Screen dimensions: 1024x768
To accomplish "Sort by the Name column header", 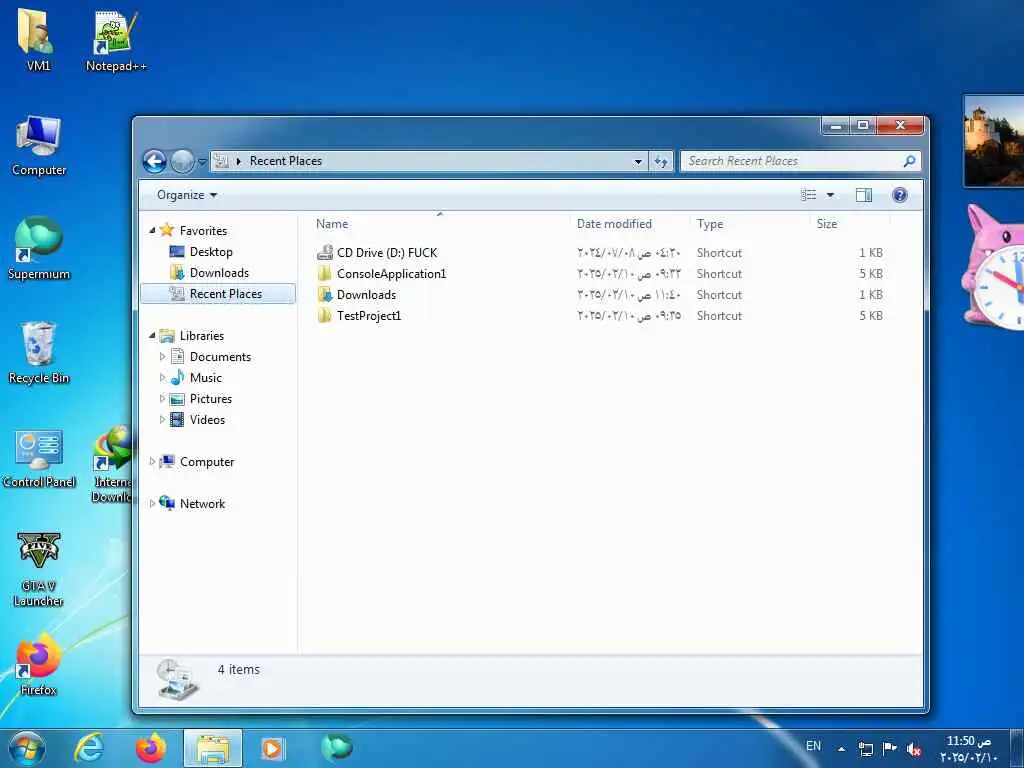I will 439,224.
